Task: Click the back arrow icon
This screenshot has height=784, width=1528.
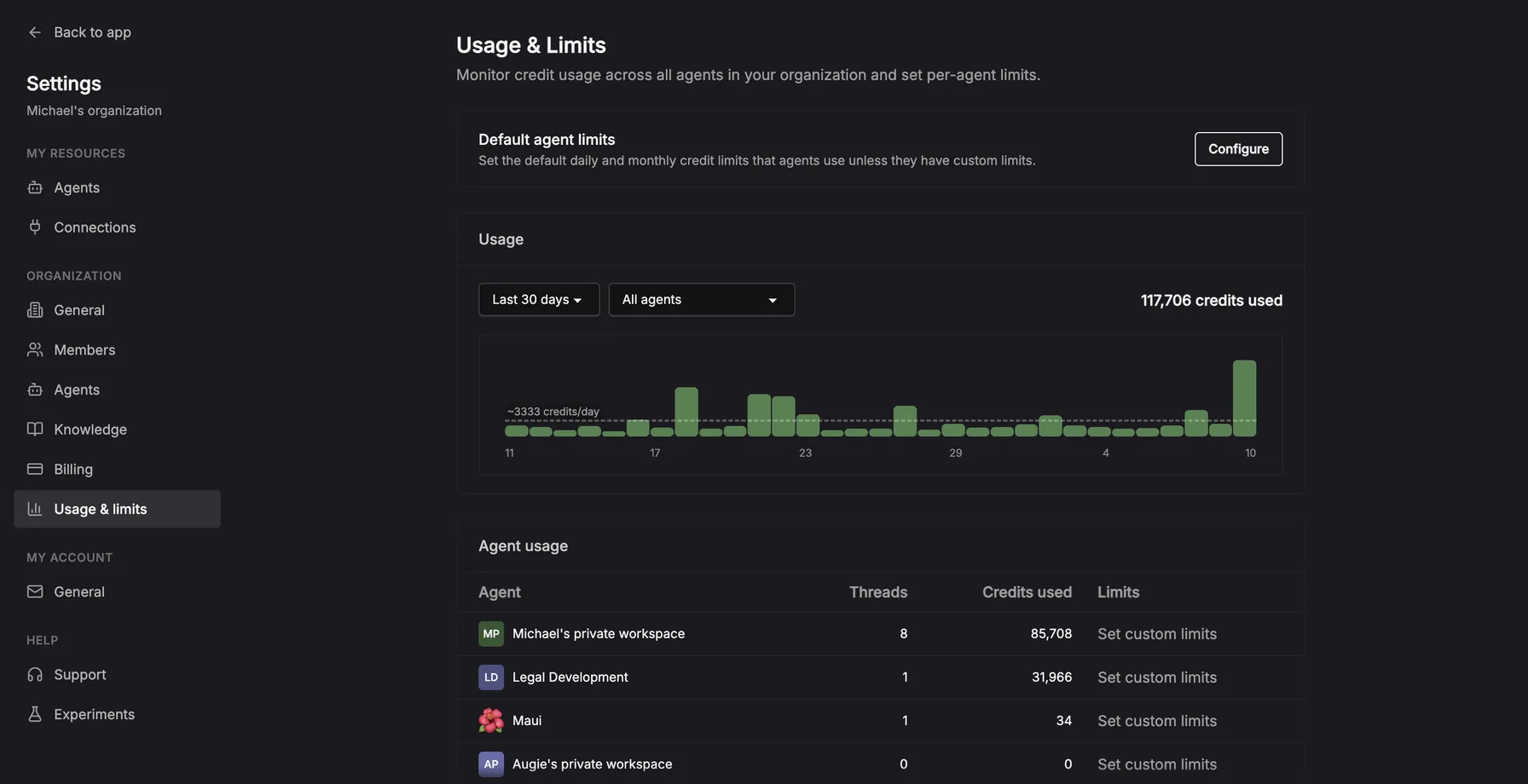Action: tap(35, 32)
